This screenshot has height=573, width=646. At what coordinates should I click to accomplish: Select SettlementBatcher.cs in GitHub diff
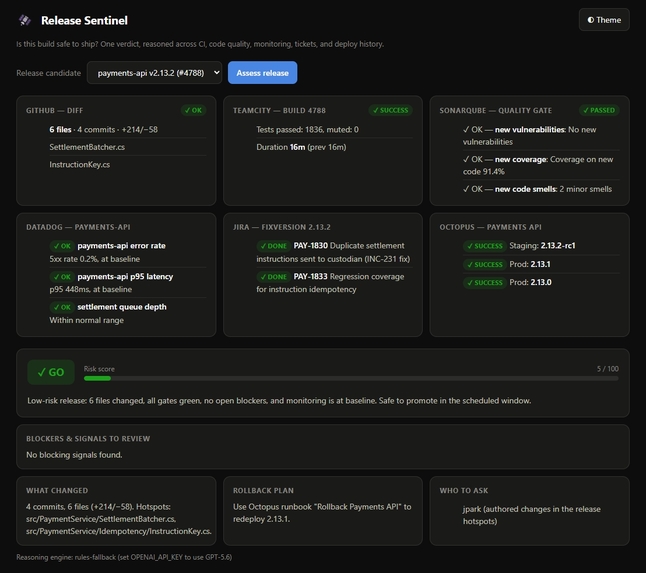coord(87,147)
